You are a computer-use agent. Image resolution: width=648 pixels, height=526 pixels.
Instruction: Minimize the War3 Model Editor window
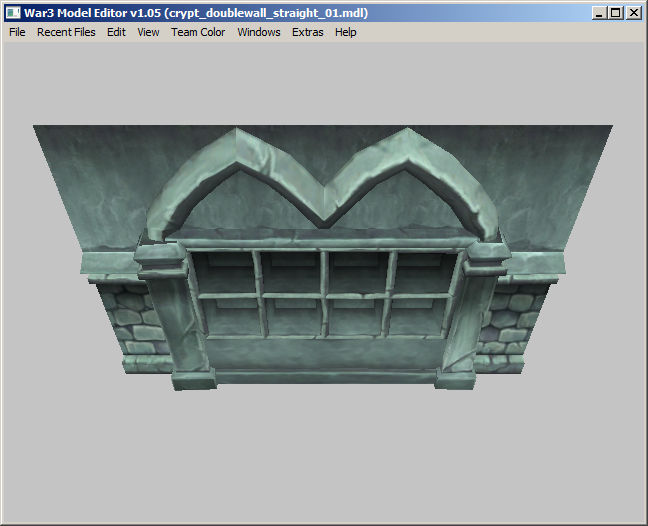pyautogui.click(x=599, y=13)
